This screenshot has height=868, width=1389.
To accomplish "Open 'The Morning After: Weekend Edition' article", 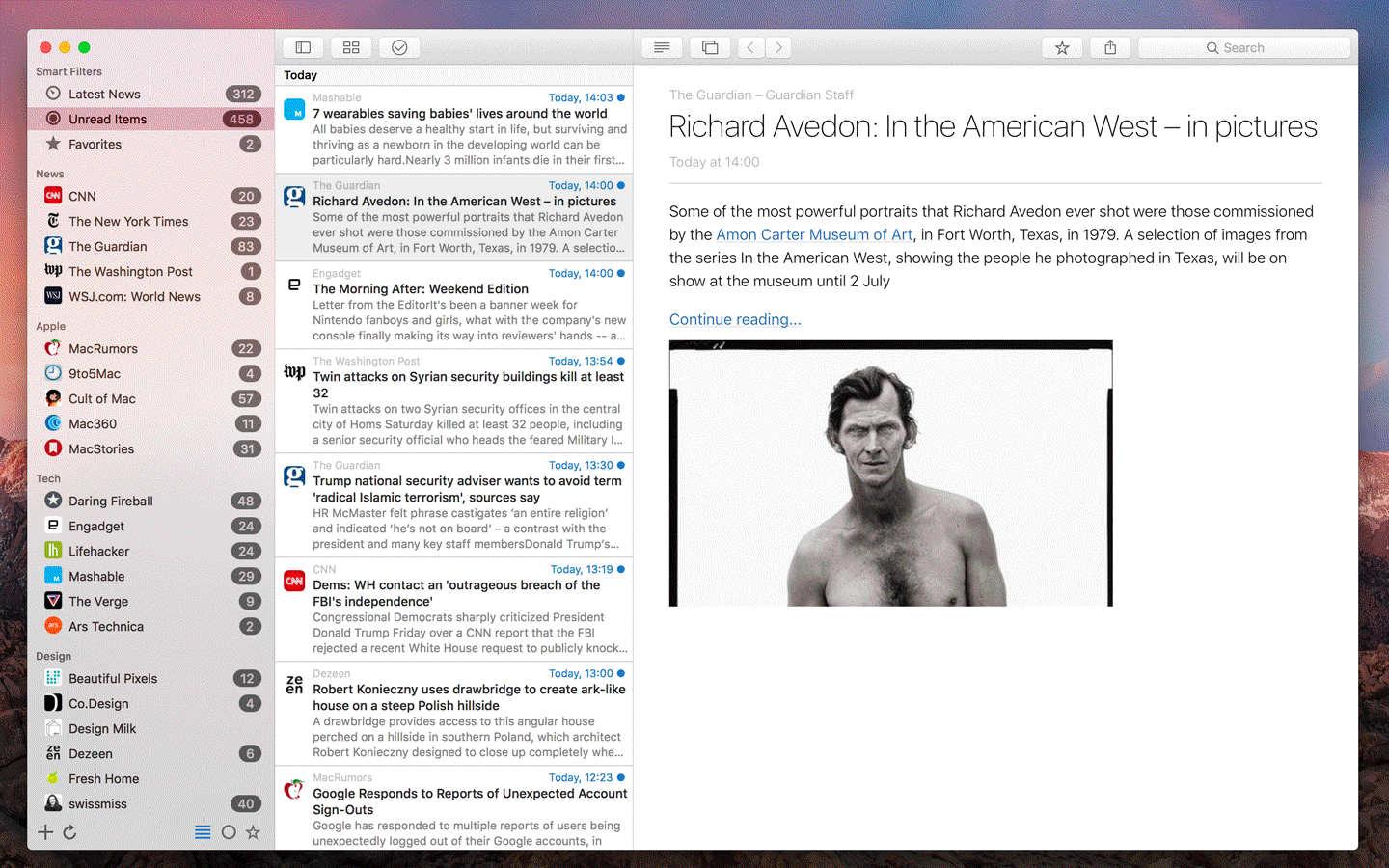I will pos(454,305).
